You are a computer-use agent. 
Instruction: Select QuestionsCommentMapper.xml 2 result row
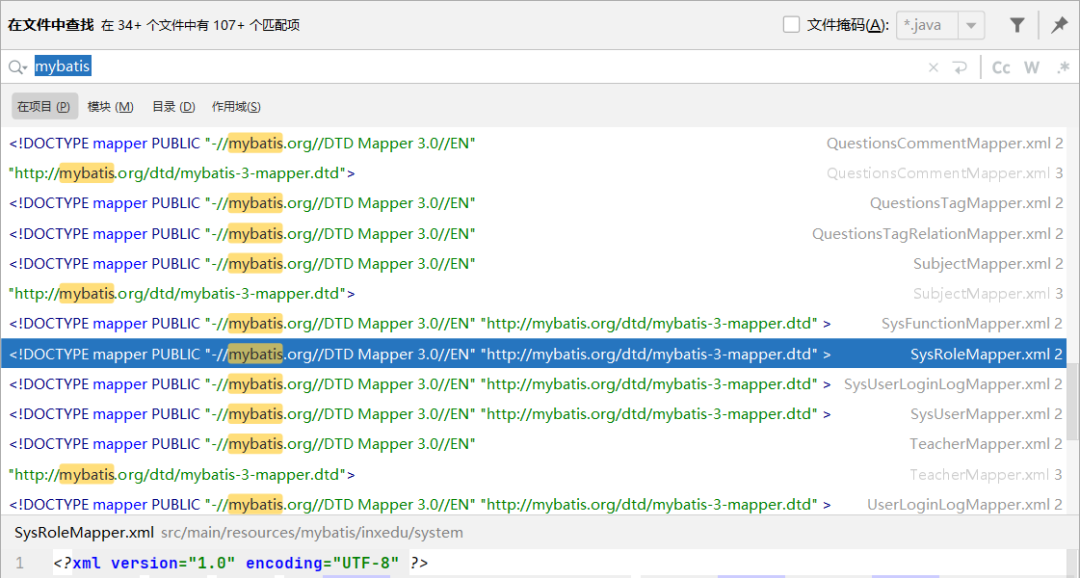[534, 143]
